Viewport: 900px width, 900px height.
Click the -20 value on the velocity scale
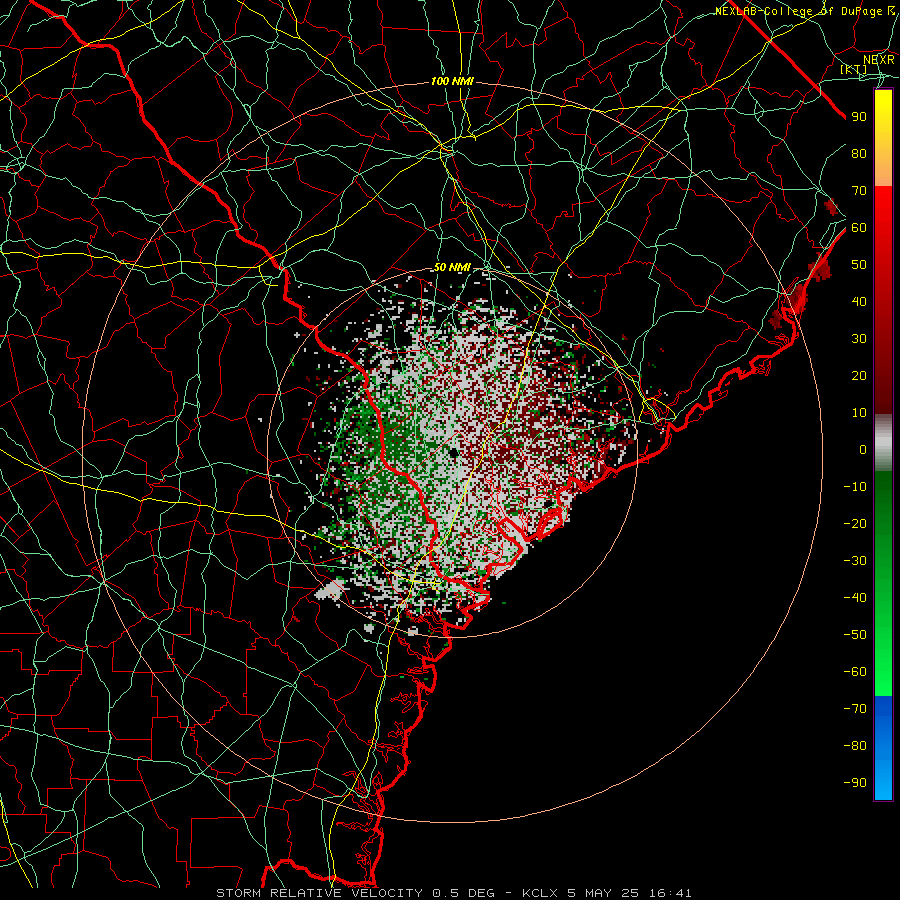tap(855, 523)
